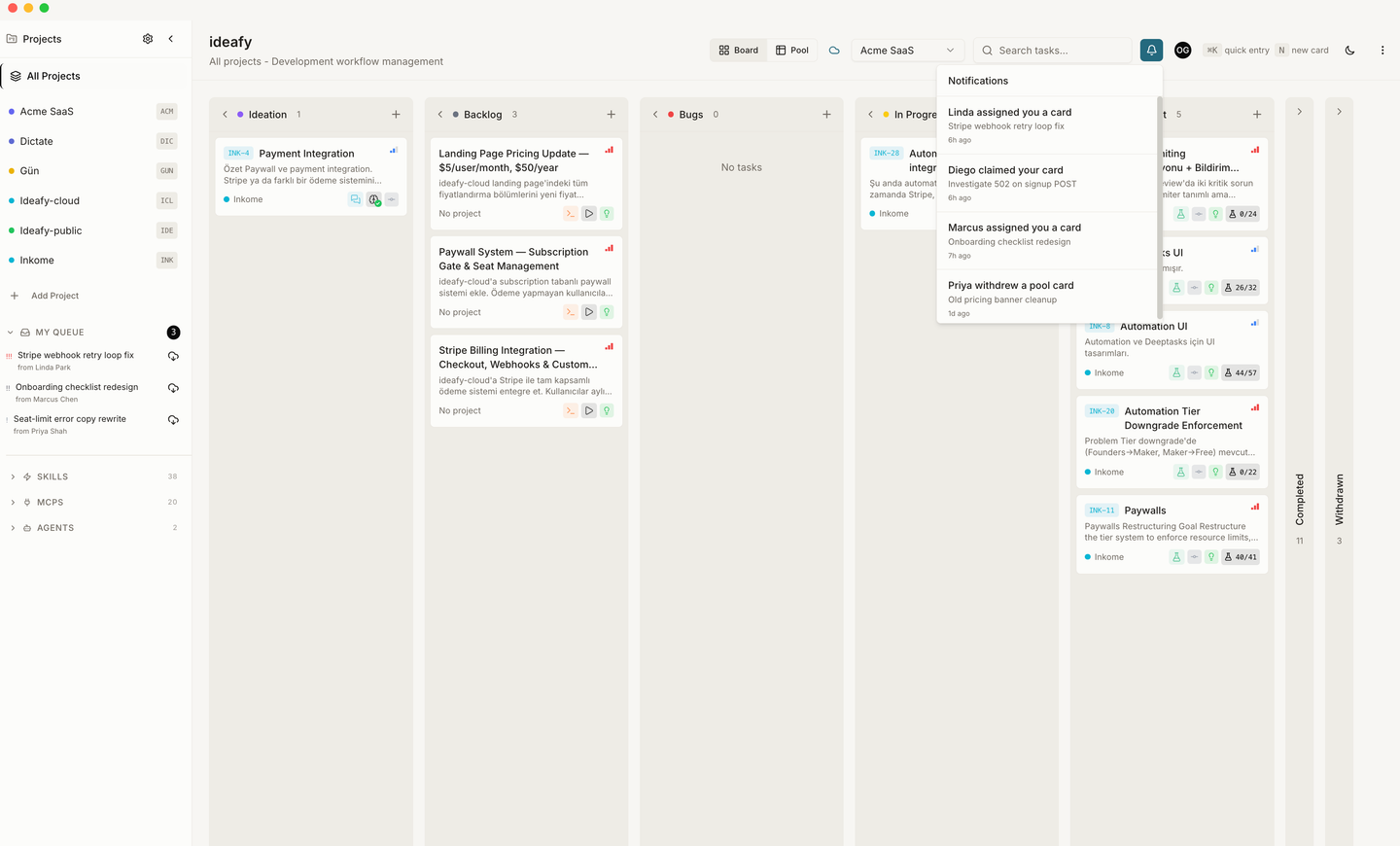Viewport: 1400px width, 846px height.
Task: Open the more options kebab menu
Action: [x=1382, y=51]
